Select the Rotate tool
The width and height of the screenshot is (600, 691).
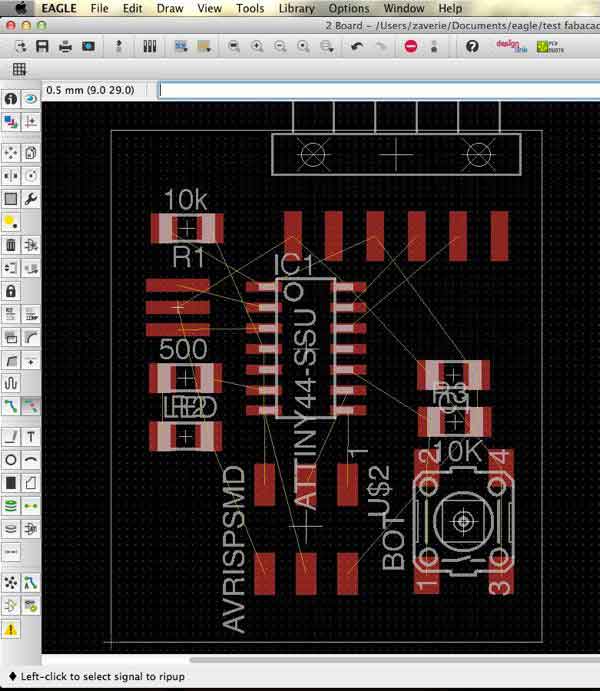[x=31, y=176]
